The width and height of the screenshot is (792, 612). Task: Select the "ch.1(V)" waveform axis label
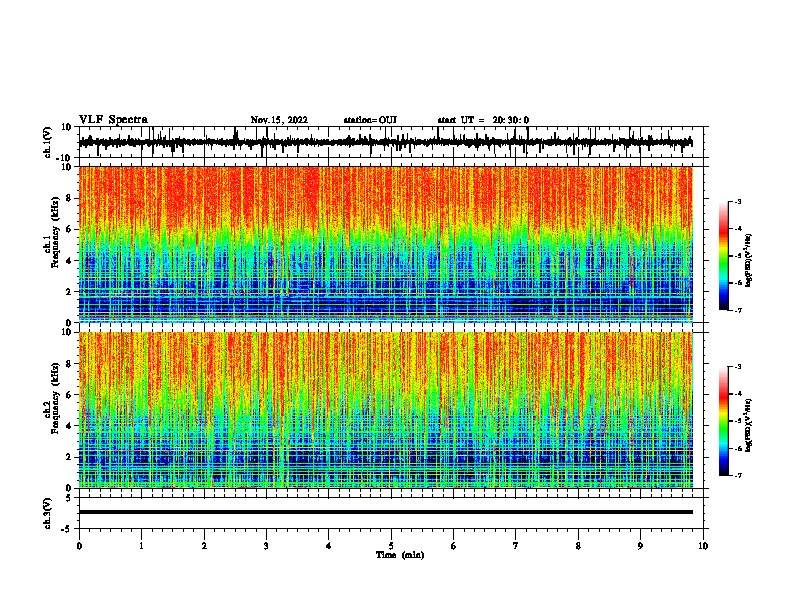tap(48, 142)
